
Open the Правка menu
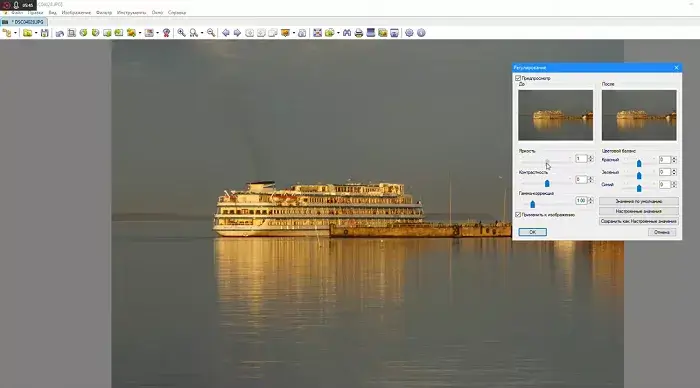point(35,13)
